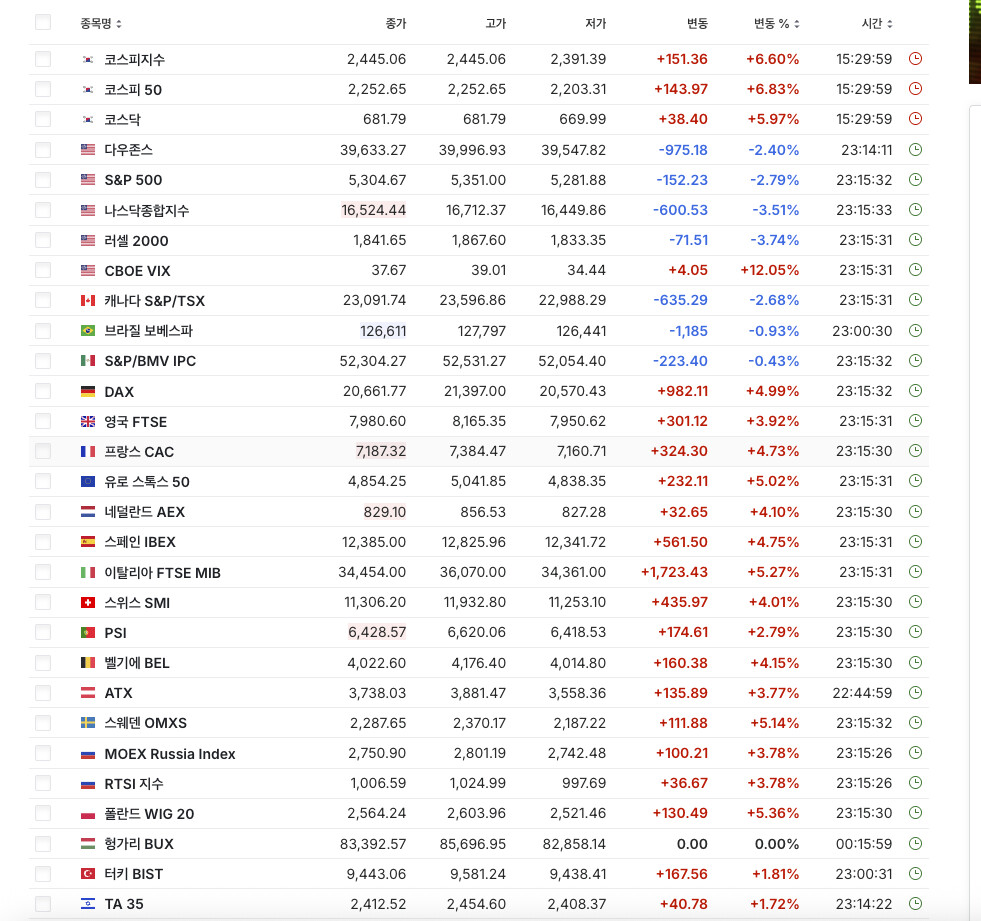Click the green clock icon for 다우존스

click(x=915, y=150)
